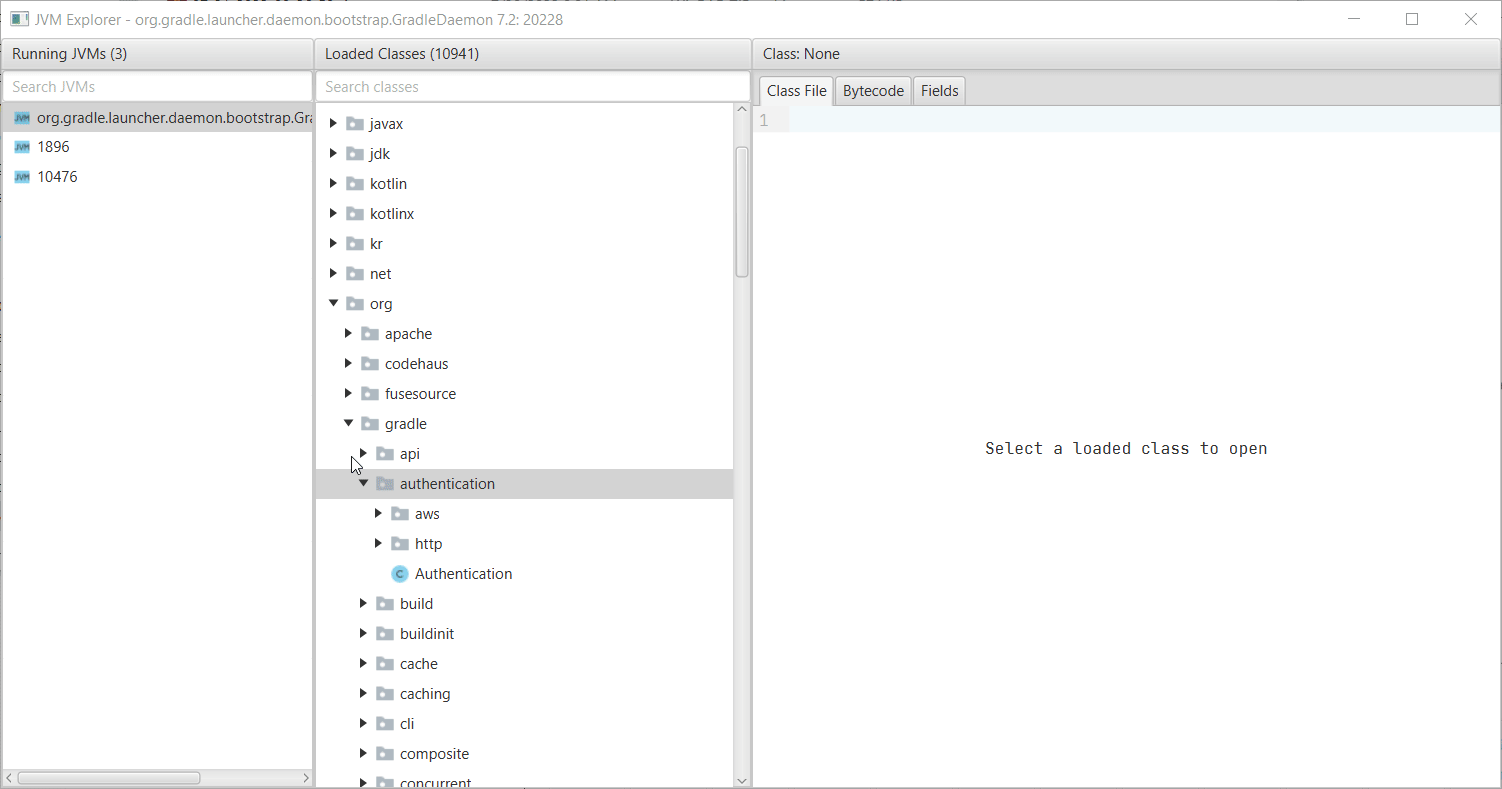Image resolution: width=1502 pixels, height=789 pixels.
Task: Click the JVM Explorer window title icon
Action: (x=19, y=19)
